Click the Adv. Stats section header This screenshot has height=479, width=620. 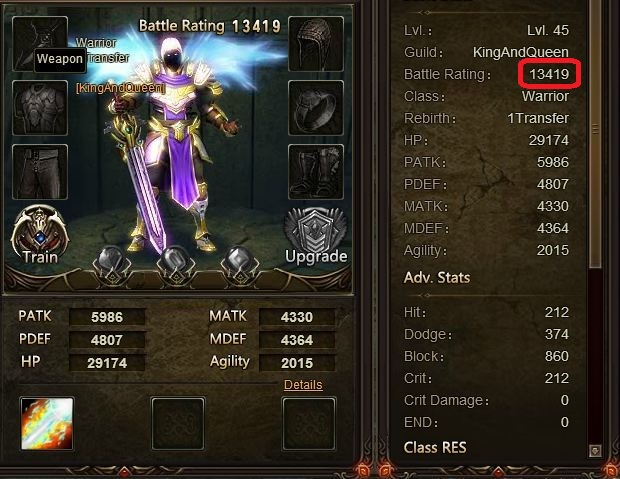pos(437,277)
